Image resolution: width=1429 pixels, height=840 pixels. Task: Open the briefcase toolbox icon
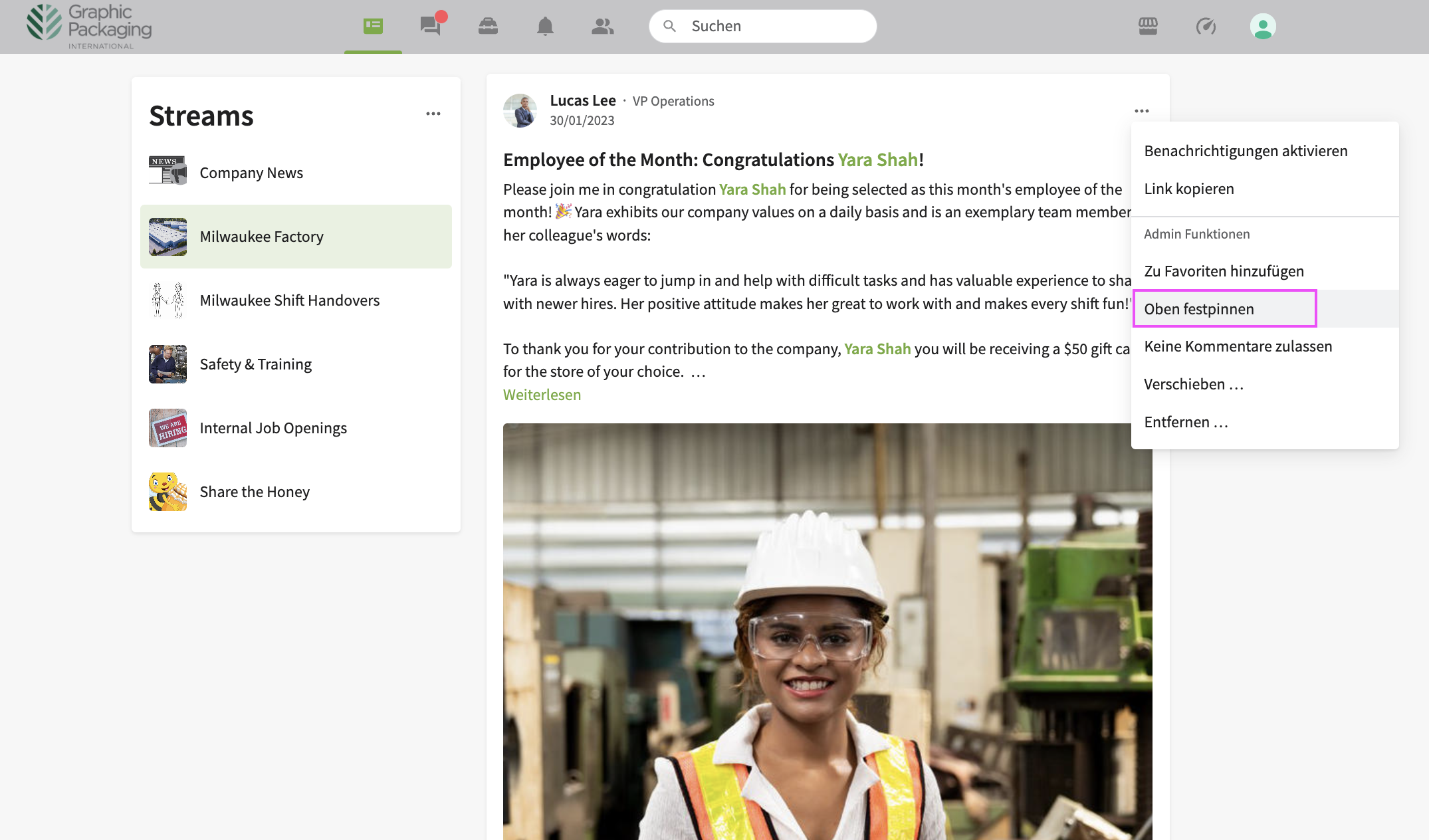click(x=488, y=26)
